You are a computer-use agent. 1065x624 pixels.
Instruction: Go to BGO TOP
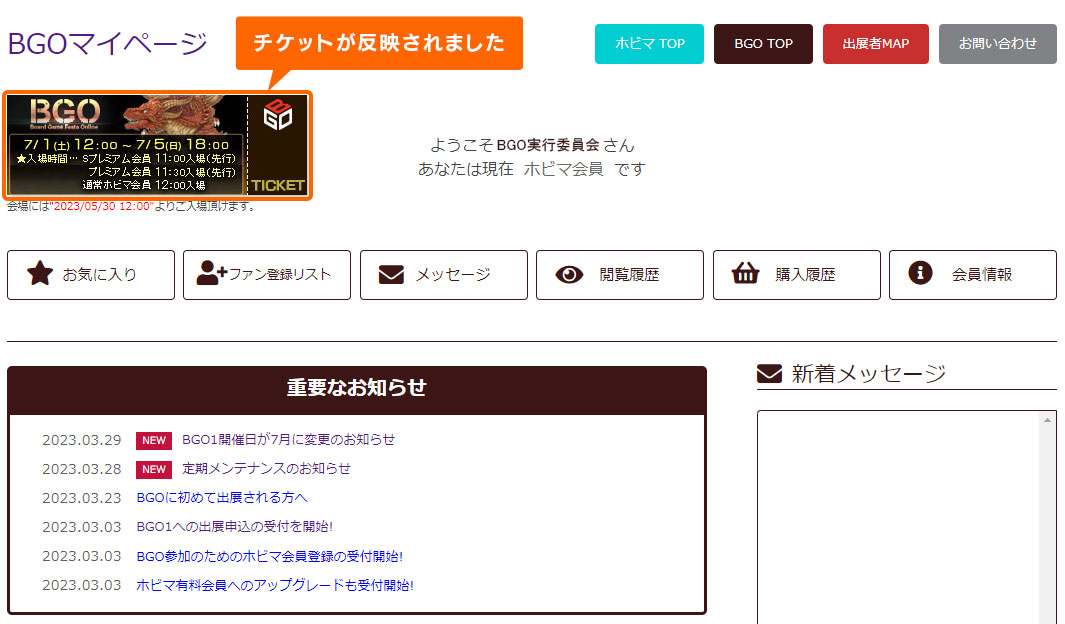763,43
